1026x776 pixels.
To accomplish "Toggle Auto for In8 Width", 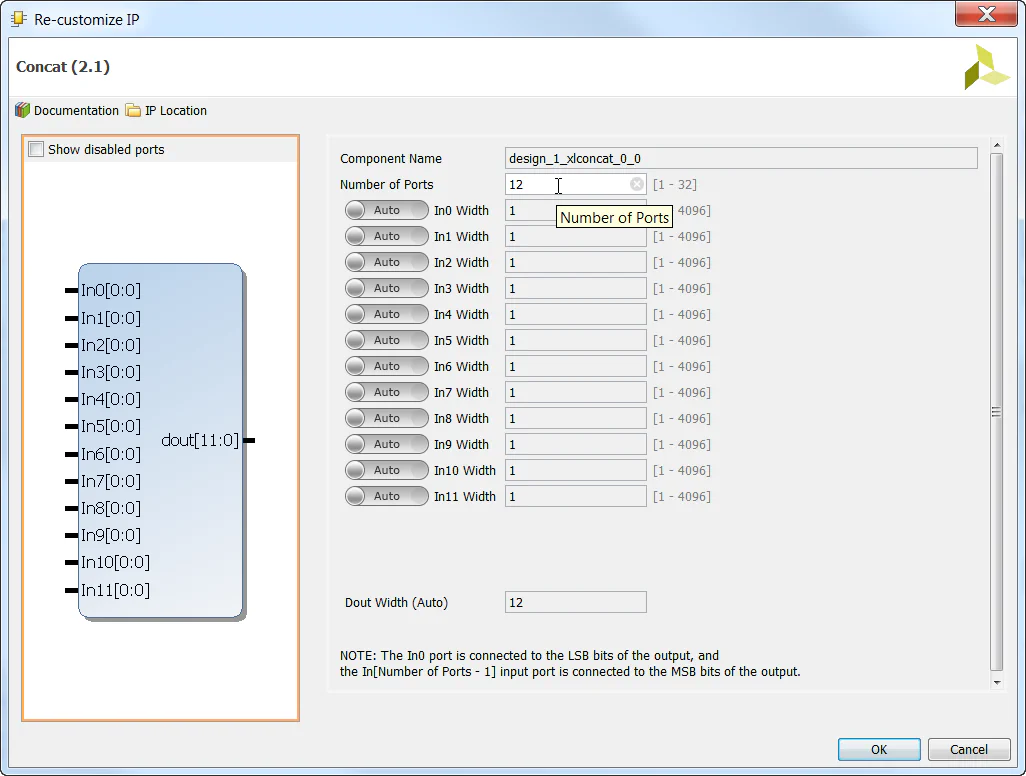I will coord(386,418).
